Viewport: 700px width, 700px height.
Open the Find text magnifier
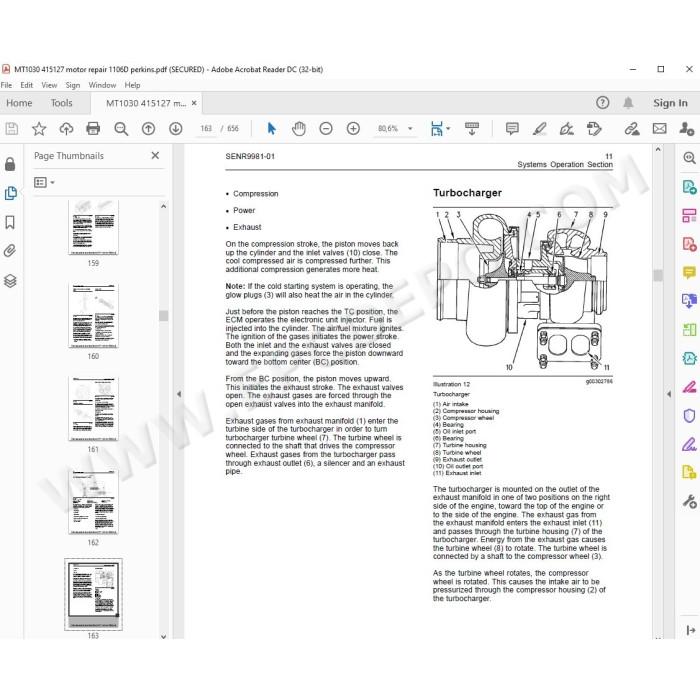coord(121,129)
